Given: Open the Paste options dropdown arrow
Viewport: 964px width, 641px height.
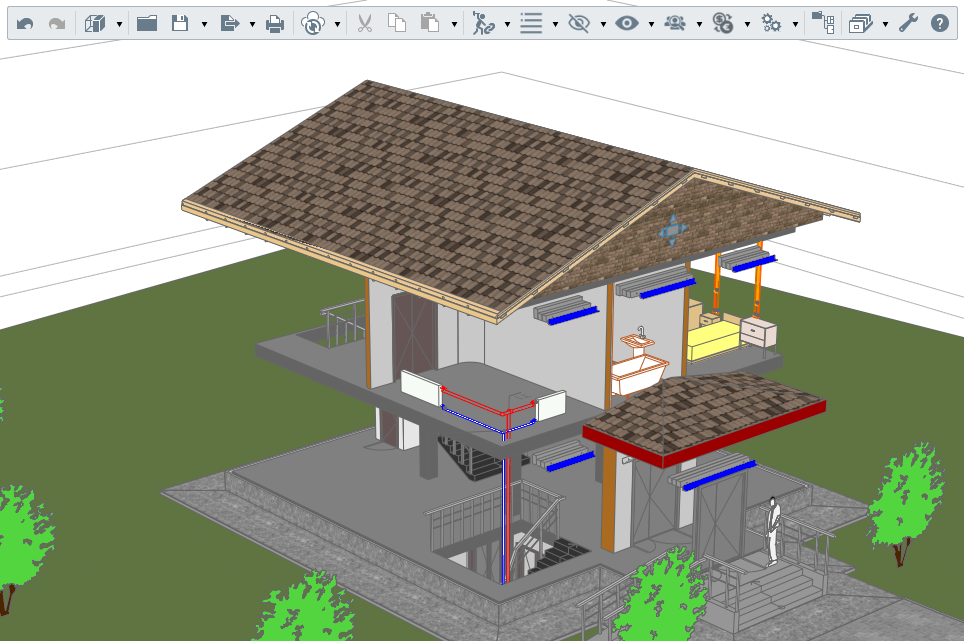Looking at the screenshot, I should pyautogui.click(x=454, y=25).
